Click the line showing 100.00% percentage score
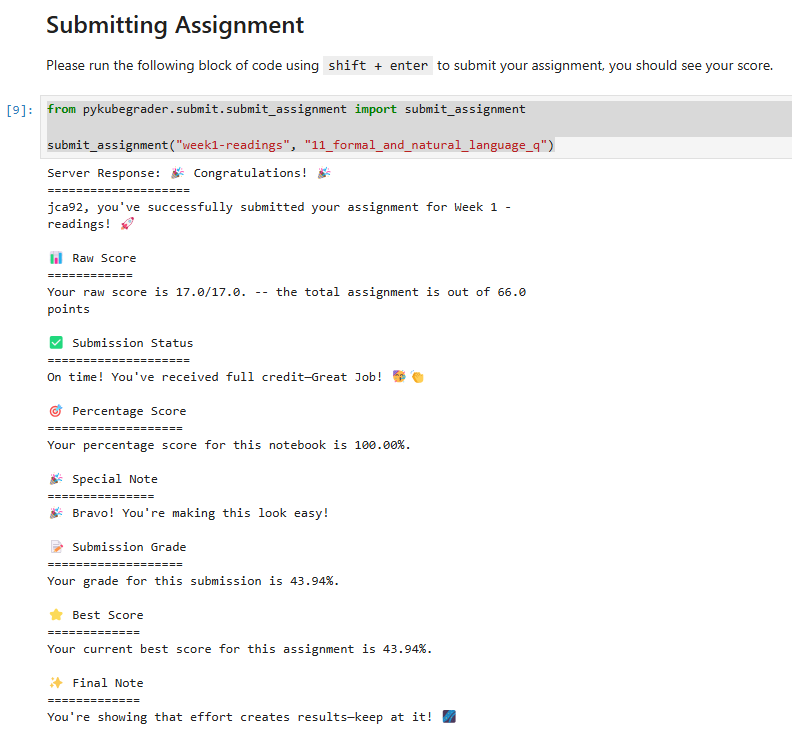This screenshot has width=792, height=742. pyautogui.click(x=228, y=445)
